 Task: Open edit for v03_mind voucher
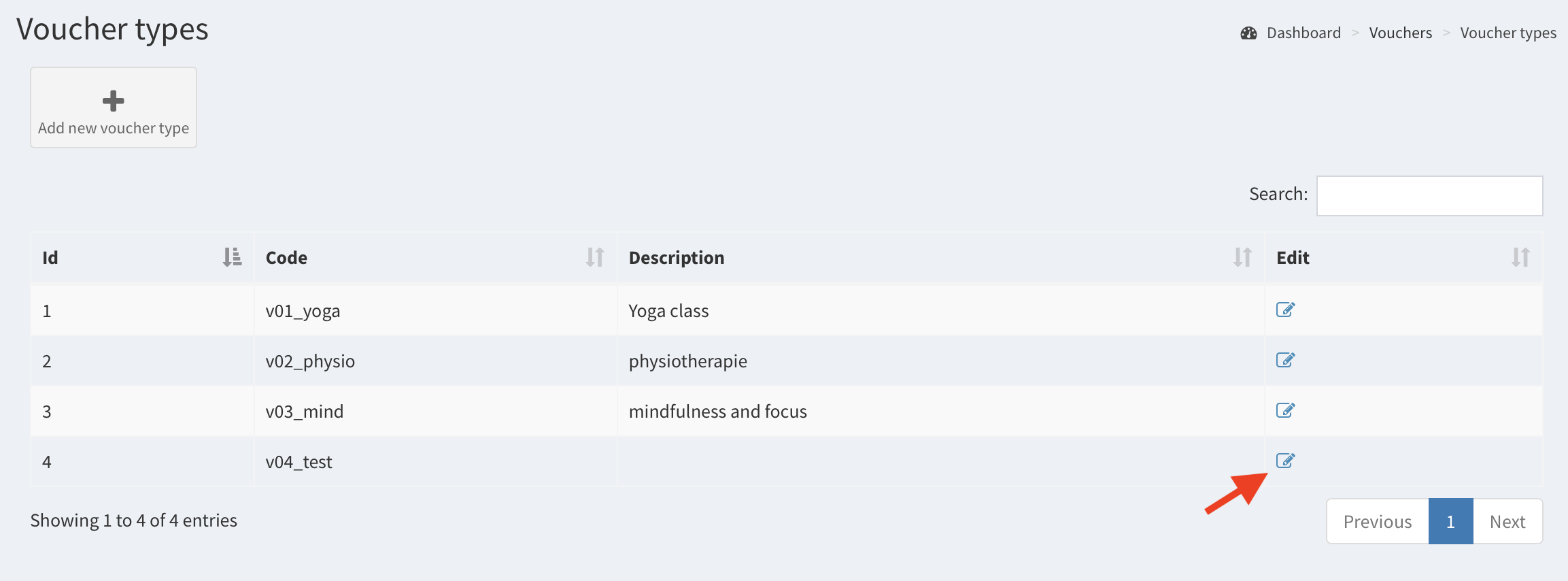click(1285, 411)
